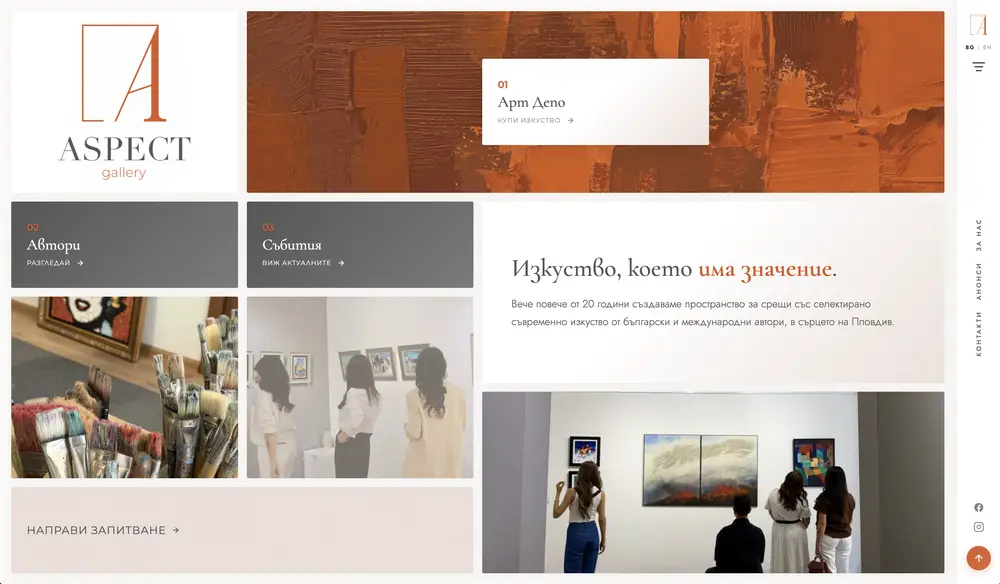Click arrow next to РАЗГЛЕДАЙ
This screenshot has width=1000, height=584.
click(x=80, y=263)
